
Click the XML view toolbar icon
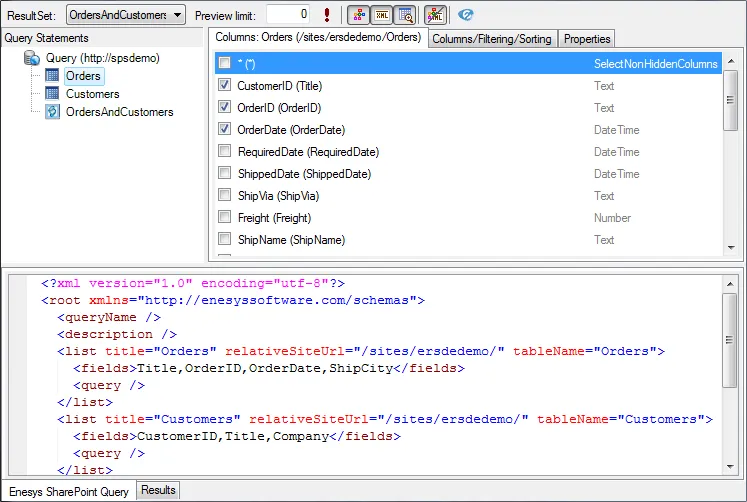coord(381,14)
